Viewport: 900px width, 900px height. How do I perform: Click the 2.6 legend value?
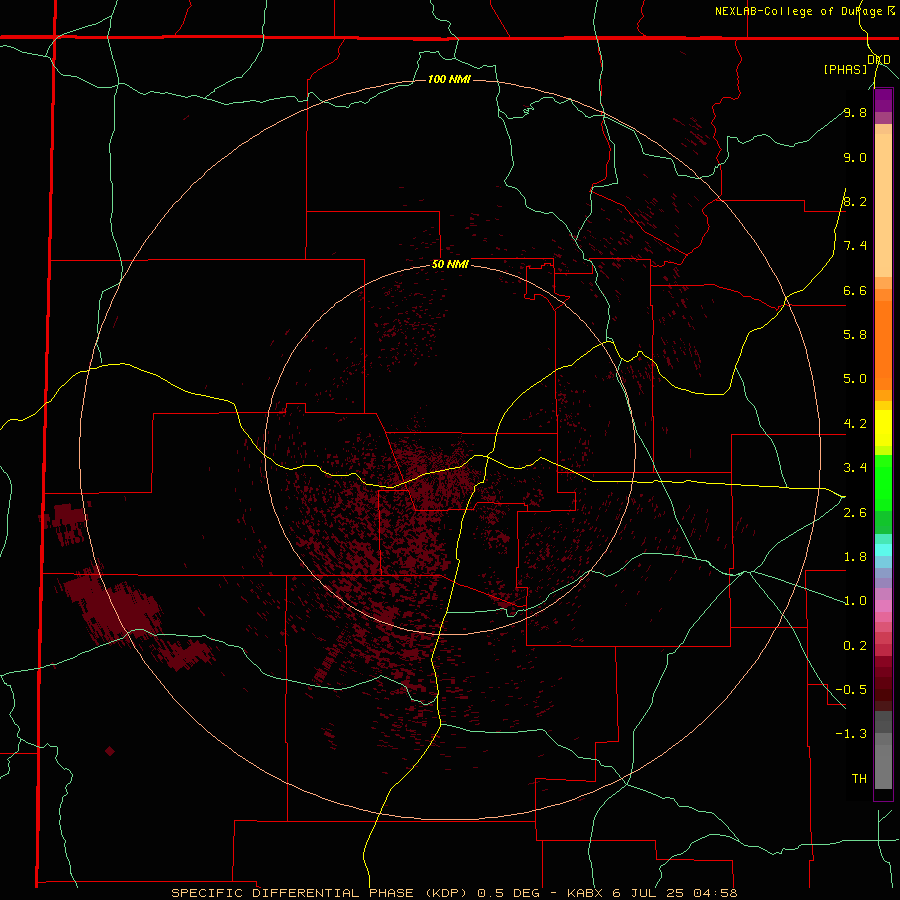[x=855, y=513]
